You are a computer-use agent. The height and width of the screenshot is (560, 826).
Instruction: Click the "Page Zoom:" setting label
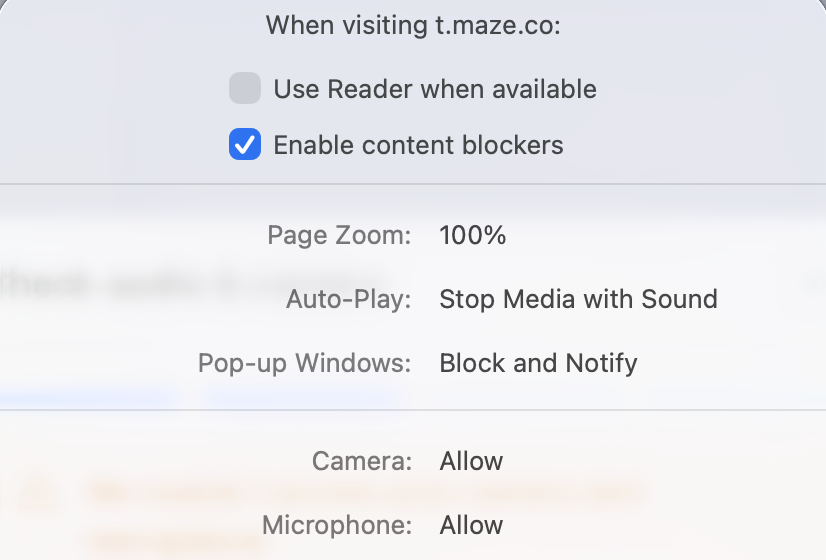(x=339, y=236)
